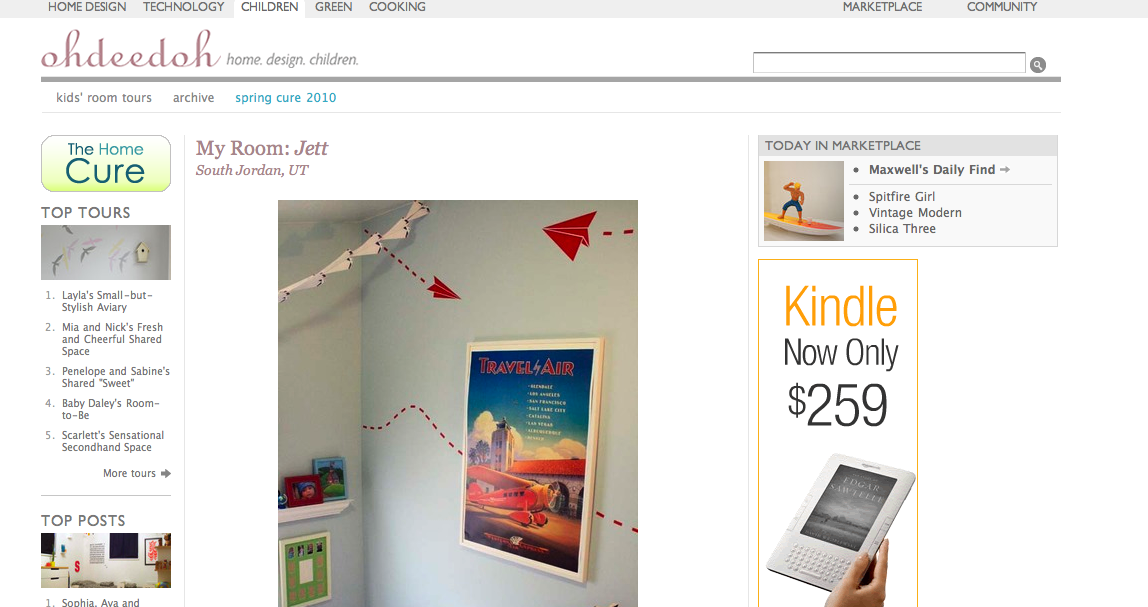The image size is (1148, 607).
Task: Open spring cure 2010 link
Action: pyautogui.click(x=286, y=97)
